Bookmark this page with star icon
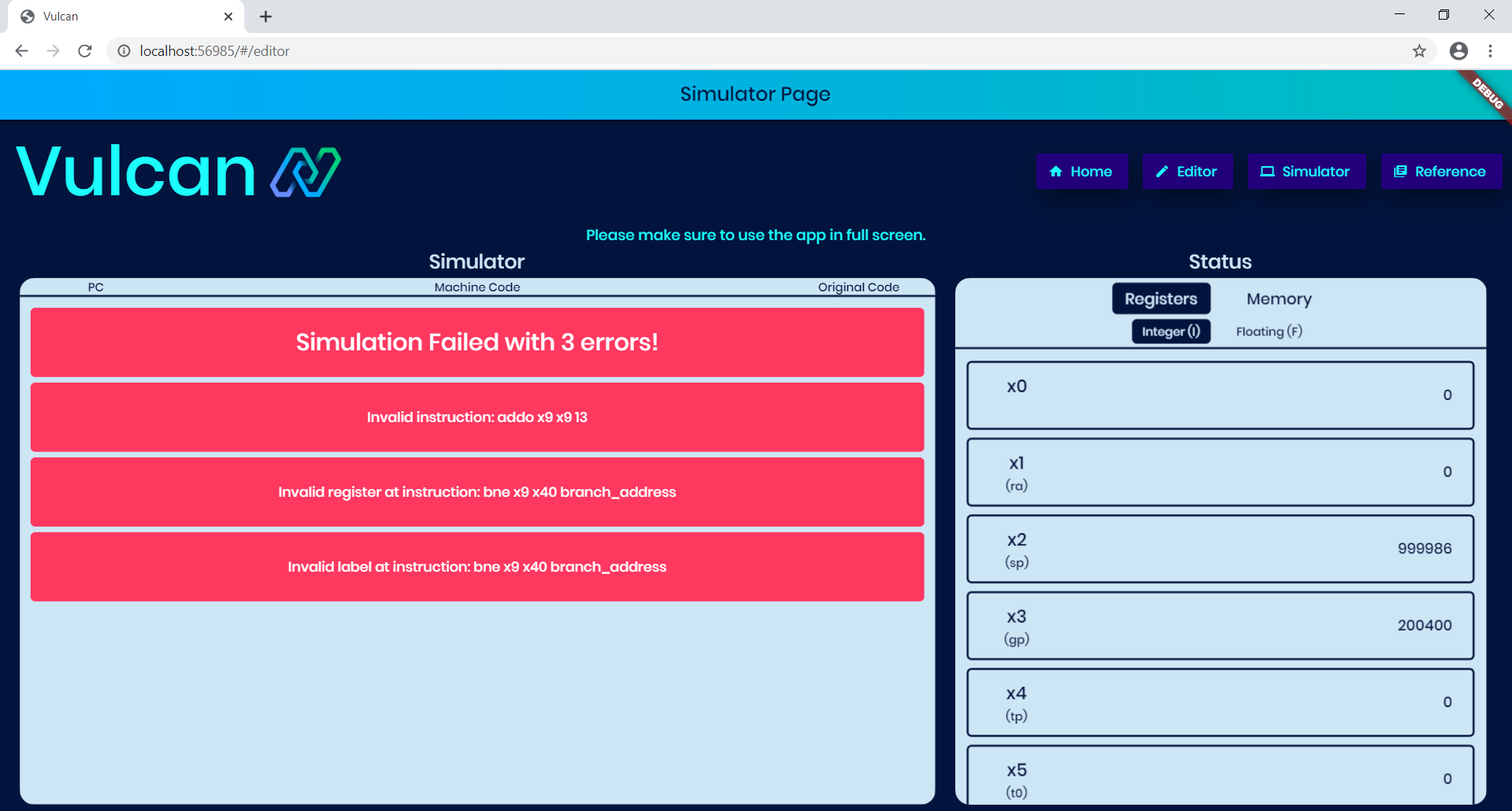This screenshot has width=1512, height=811. [x=1419, y=51]
